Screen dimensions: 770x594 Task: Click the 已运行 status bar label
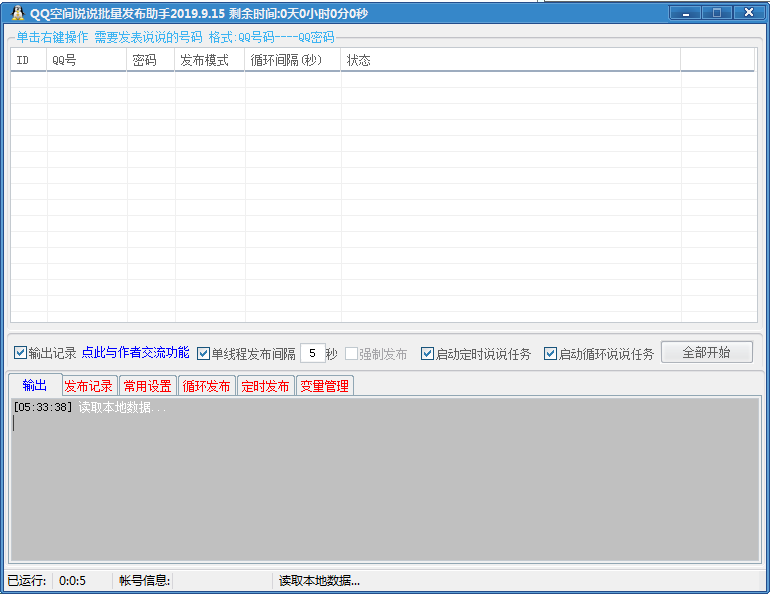[27, 581]
